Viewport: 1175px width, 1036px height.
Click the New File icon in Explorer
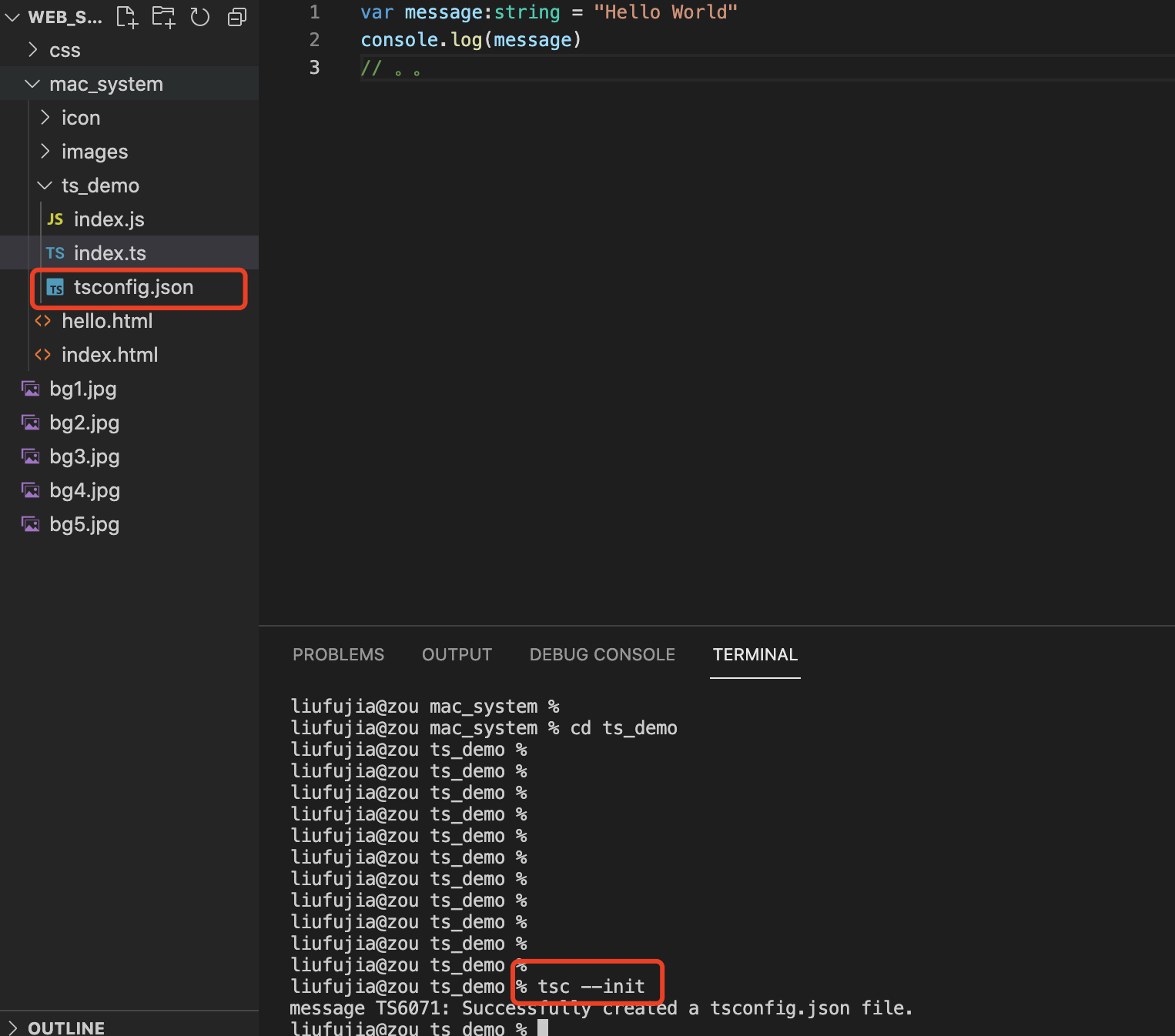(x=126, y=16)
